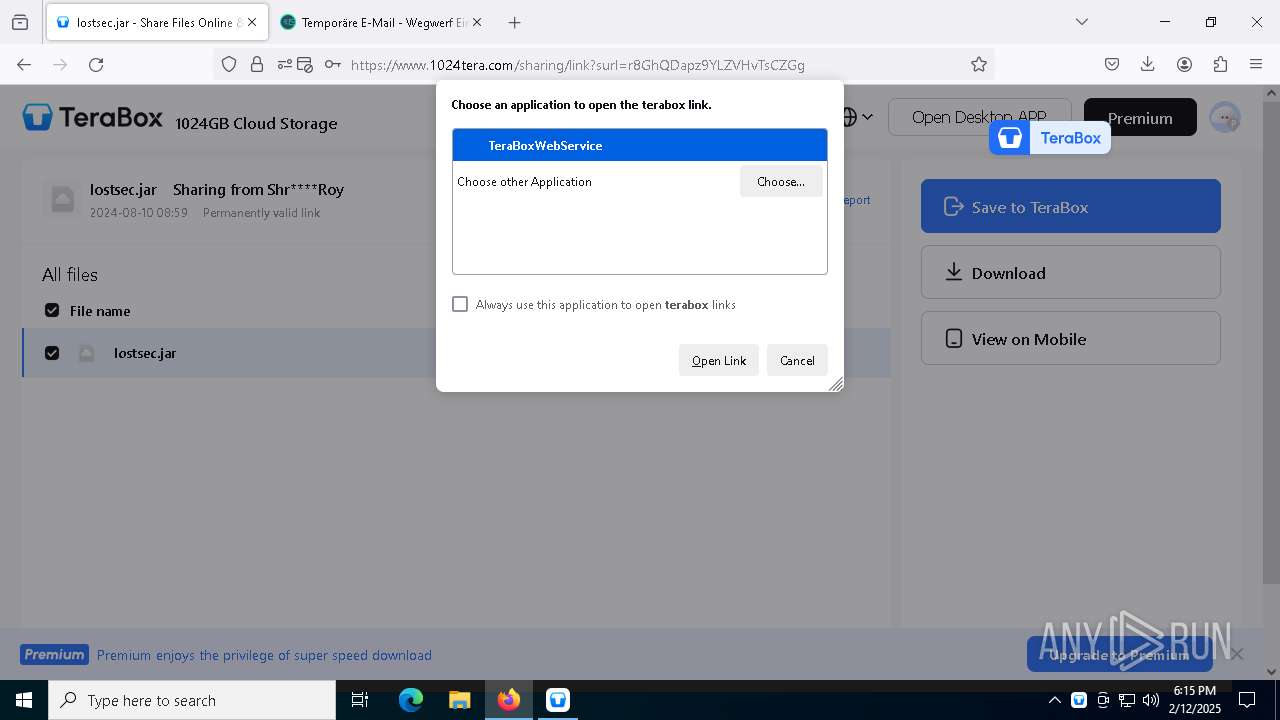This screenshot has height=720, width=1280.
Task: Click the lostsec.jar file icon in header
Action: [62, 199]
